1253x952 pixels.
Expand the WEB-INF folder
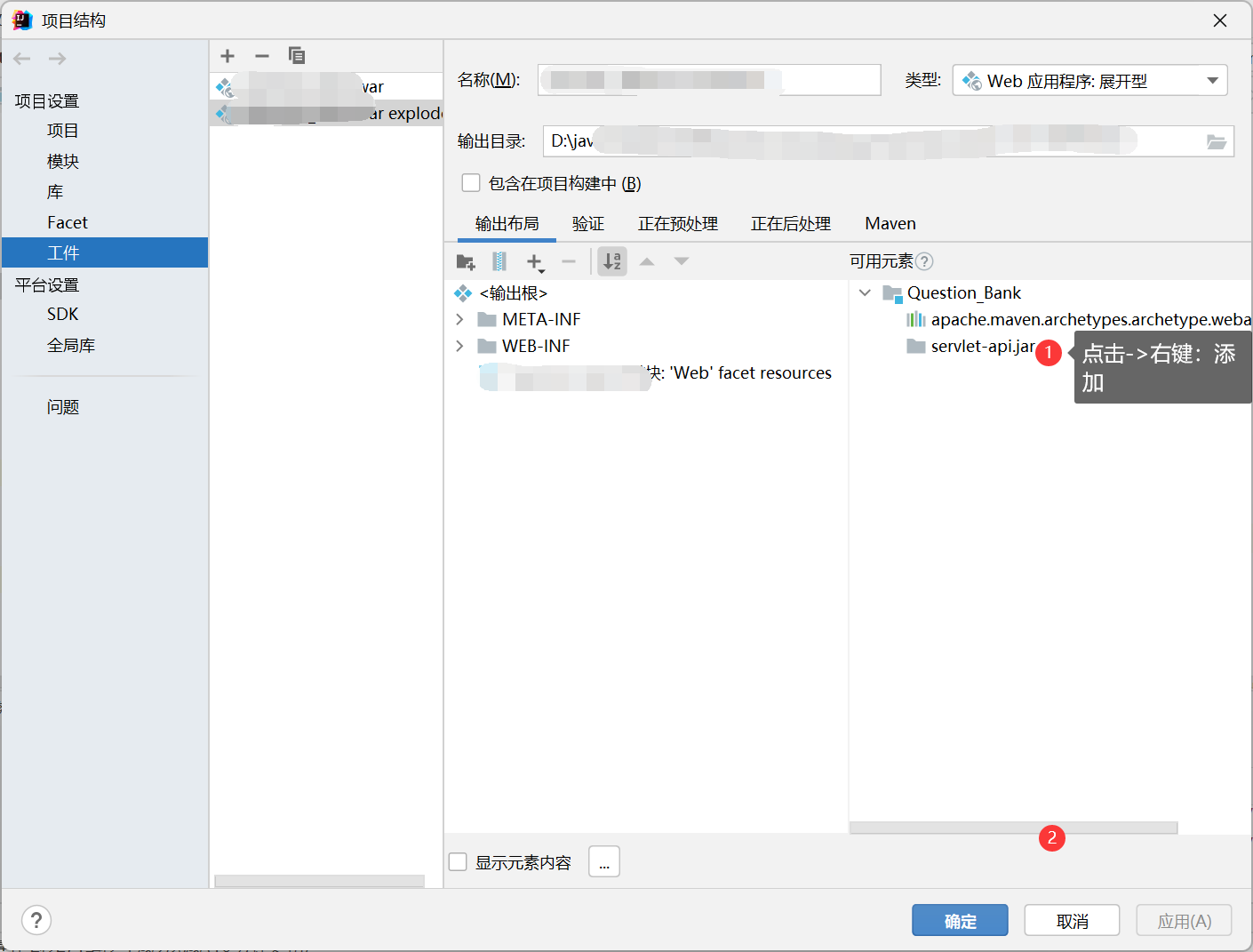coord(459,346)
